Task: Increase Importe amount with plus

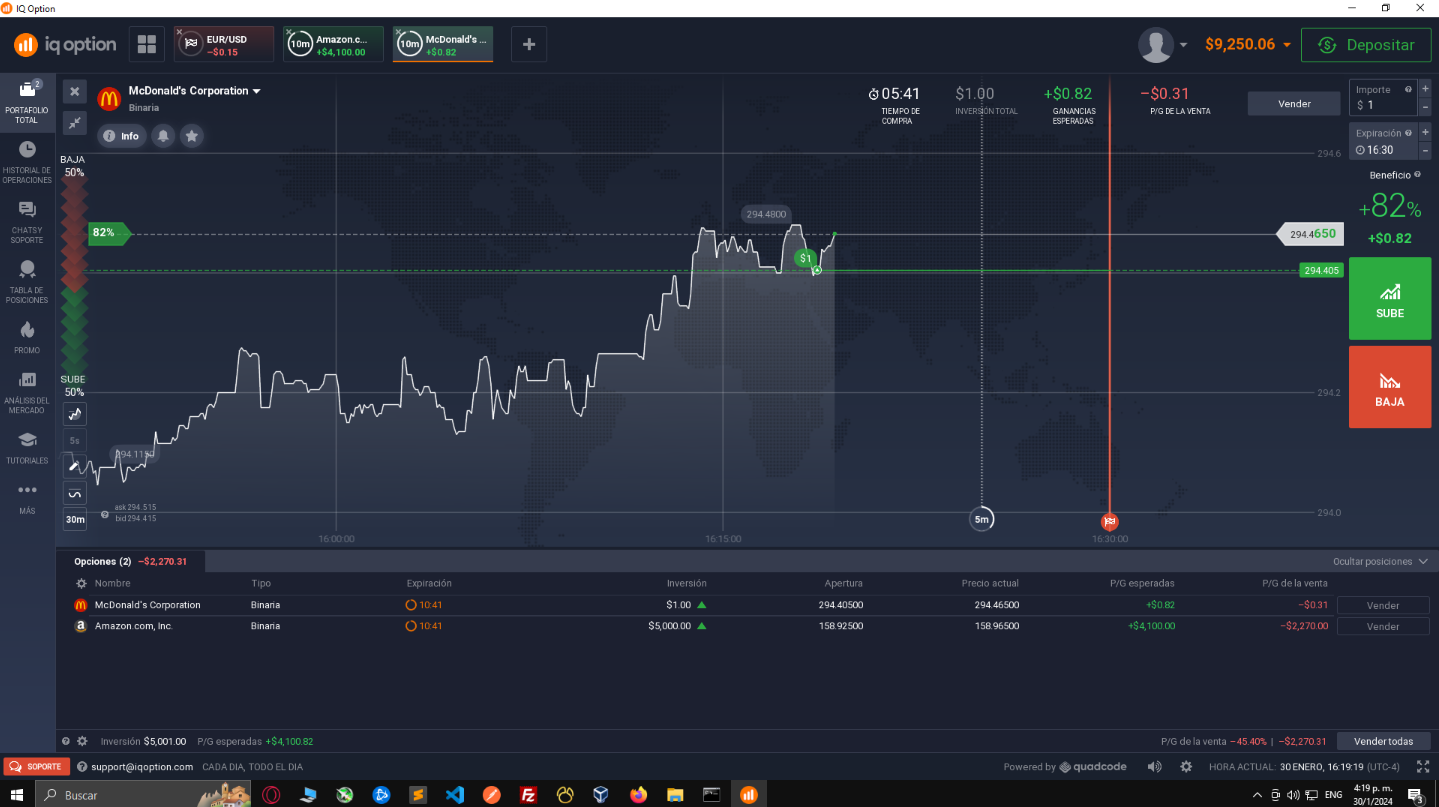Action: (x=1424, y=89)
